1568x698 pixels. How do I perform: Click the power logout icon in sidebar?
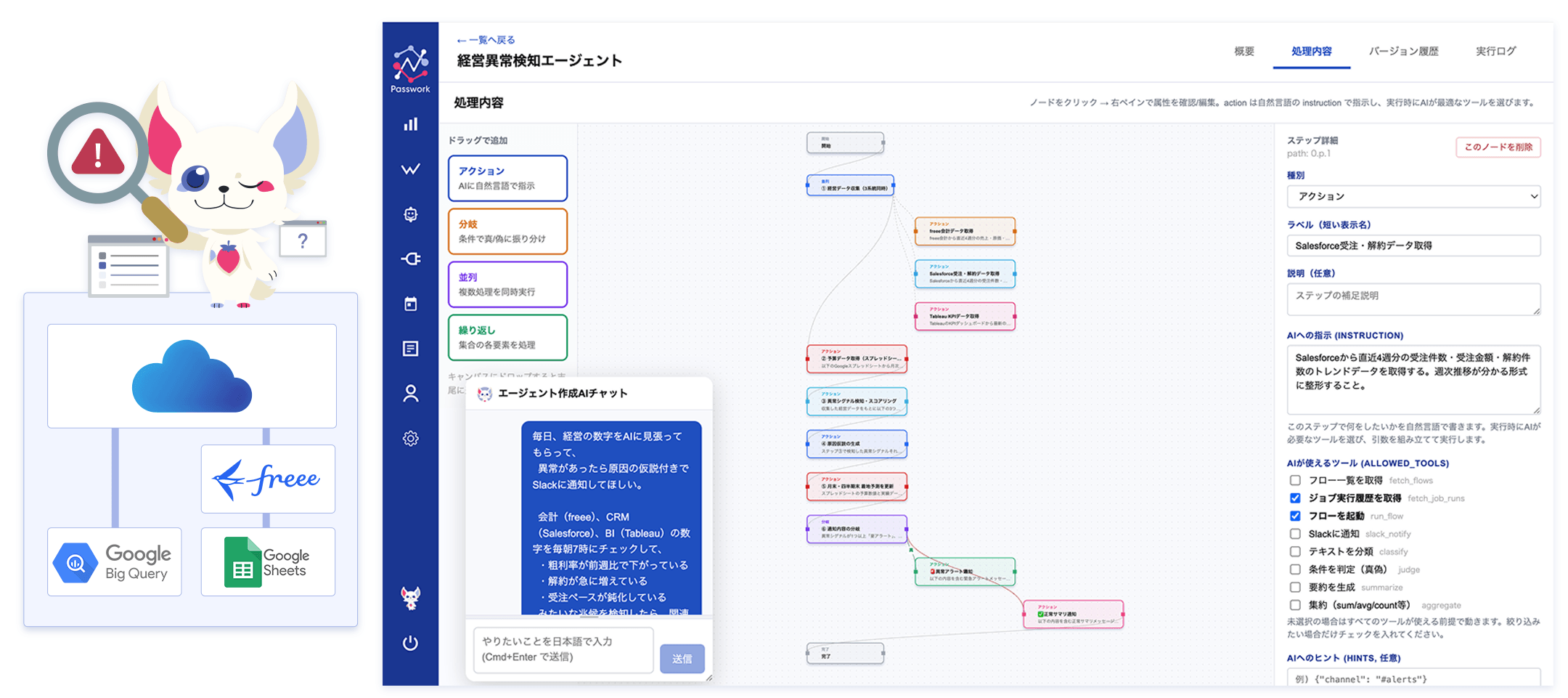410,643
